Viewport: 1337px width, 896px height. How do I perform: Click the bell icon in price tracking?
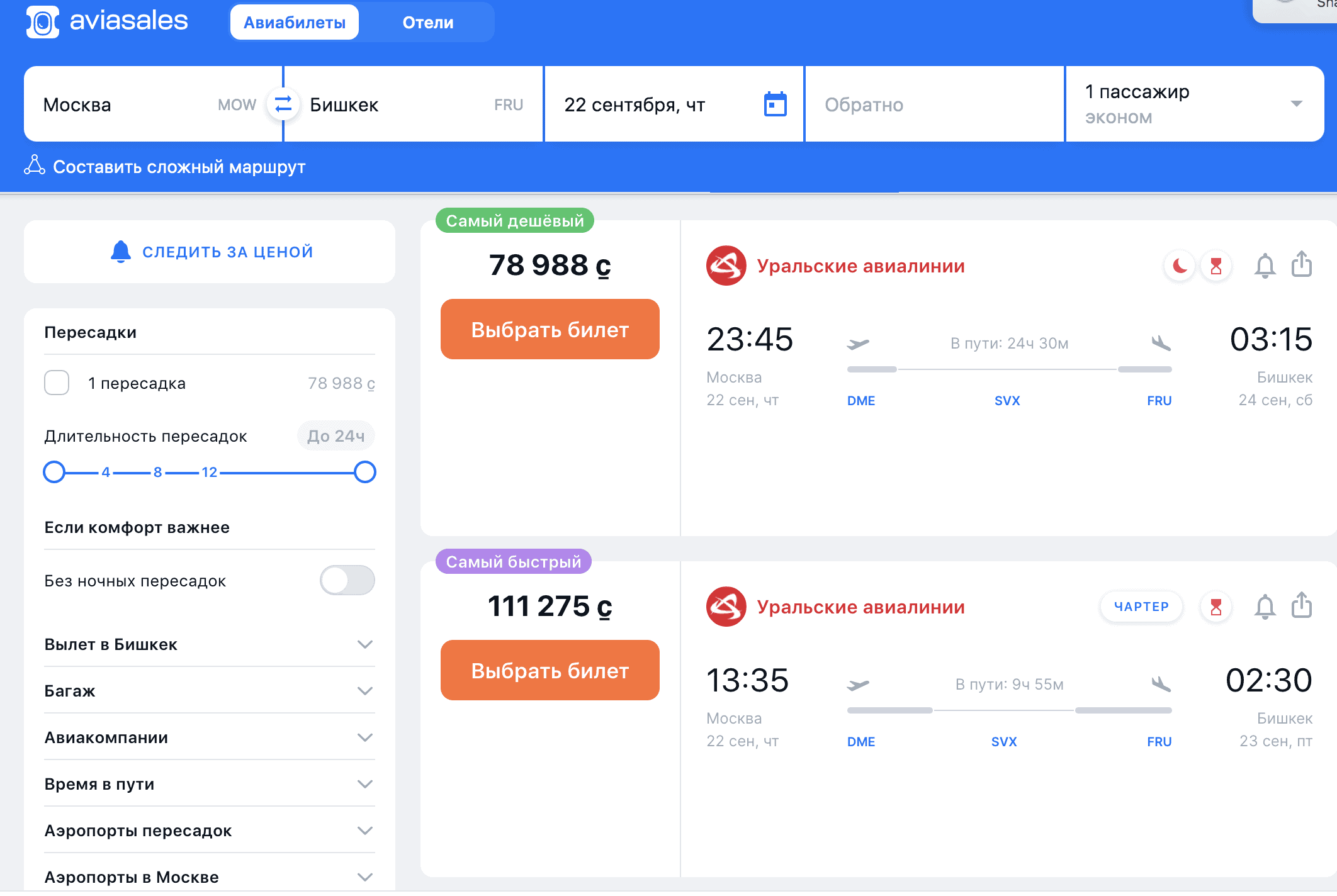click(121, 251)
